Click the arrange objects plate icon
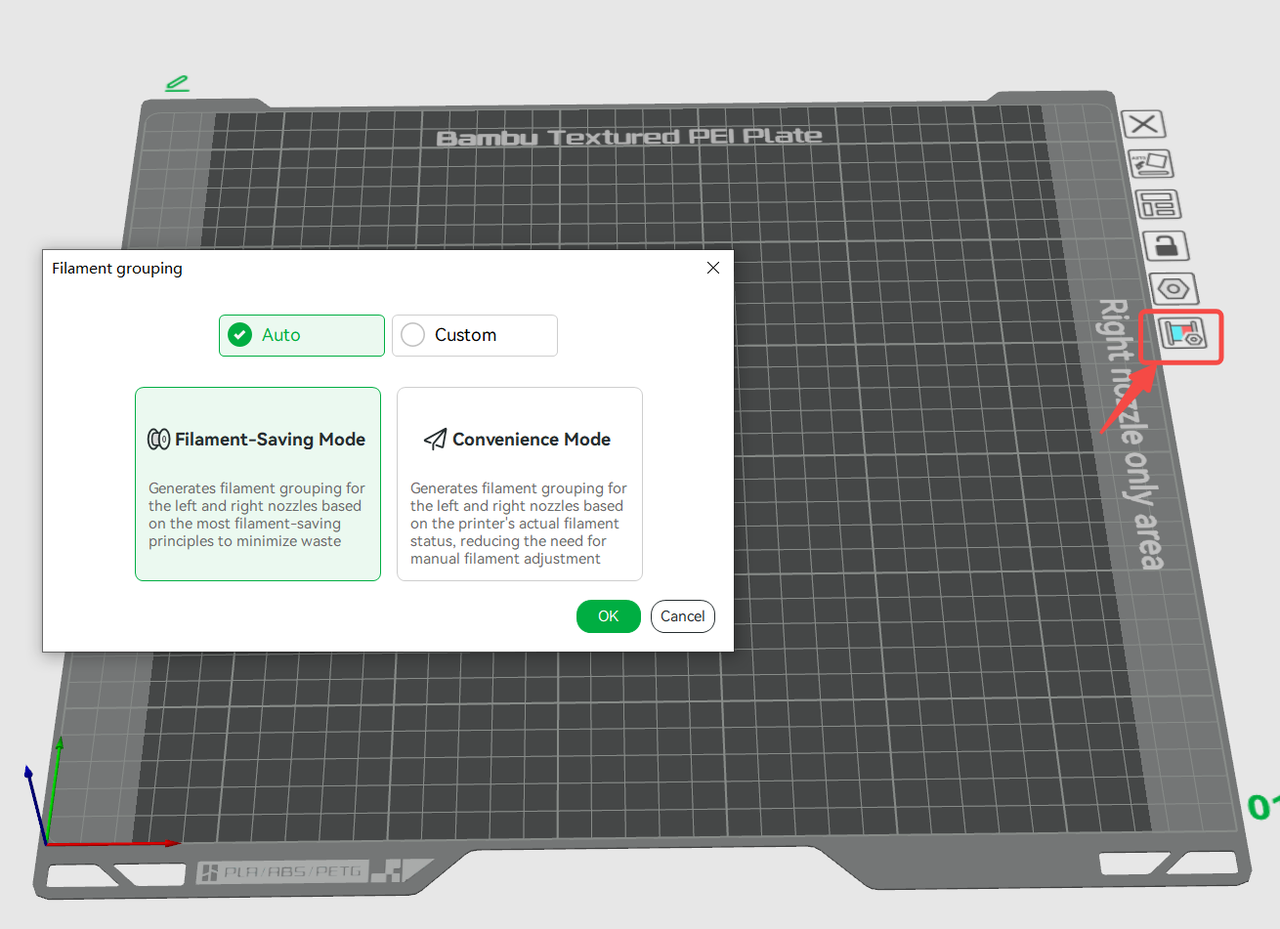The width and height of the screenshot is (1280, 929). [x=1159, y=204]
